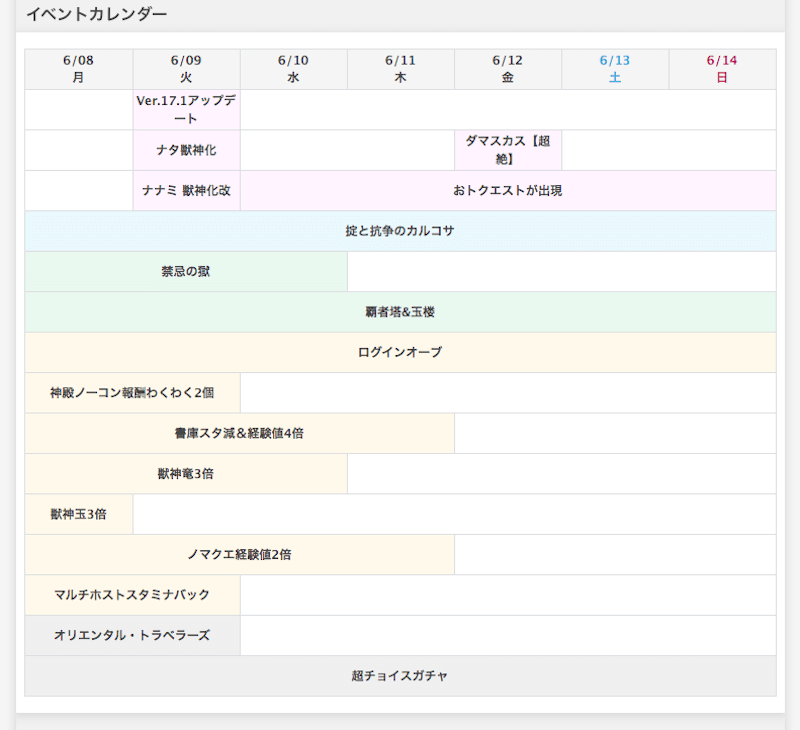The width and height of the screenshot is (800, 730).
Task: Select the 6/14 日 column header
Action: (722, 69)
